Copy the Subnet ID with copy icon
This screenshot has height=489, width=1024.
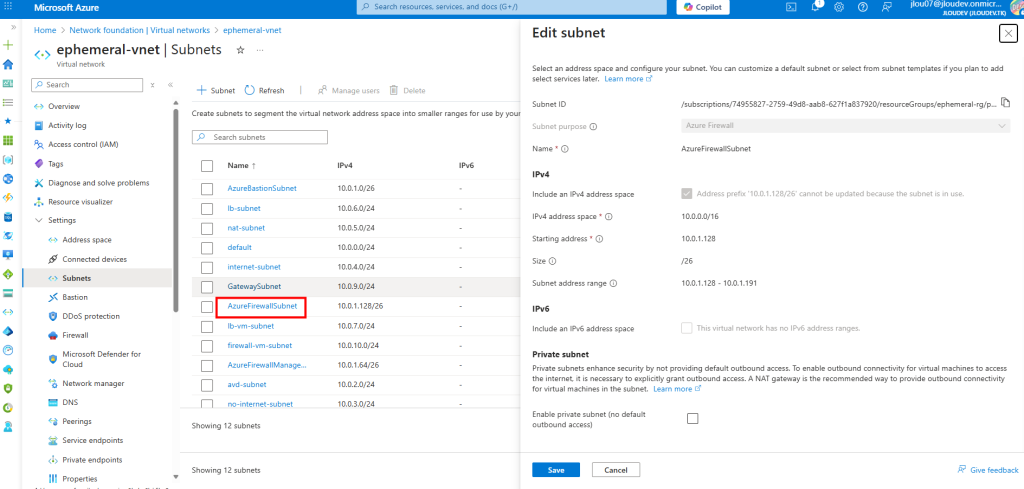coord(1006,103)
